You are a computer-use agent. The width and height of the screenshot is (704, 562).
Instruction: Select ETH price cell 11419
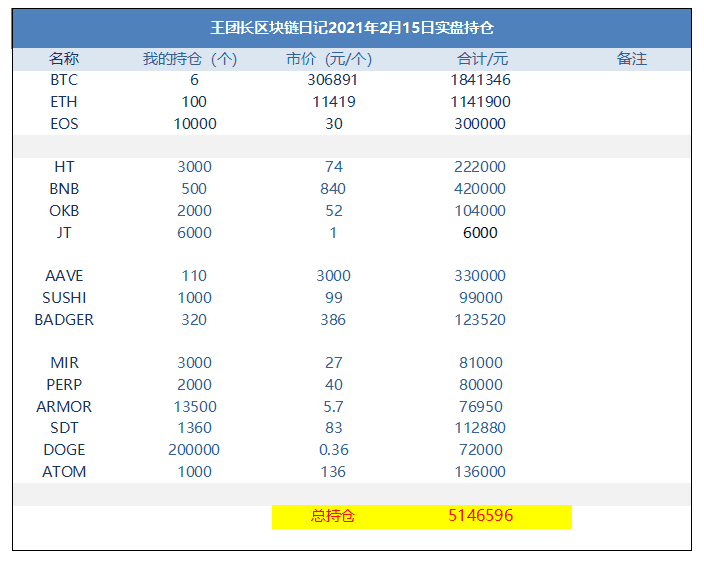[x=334, y=102]
